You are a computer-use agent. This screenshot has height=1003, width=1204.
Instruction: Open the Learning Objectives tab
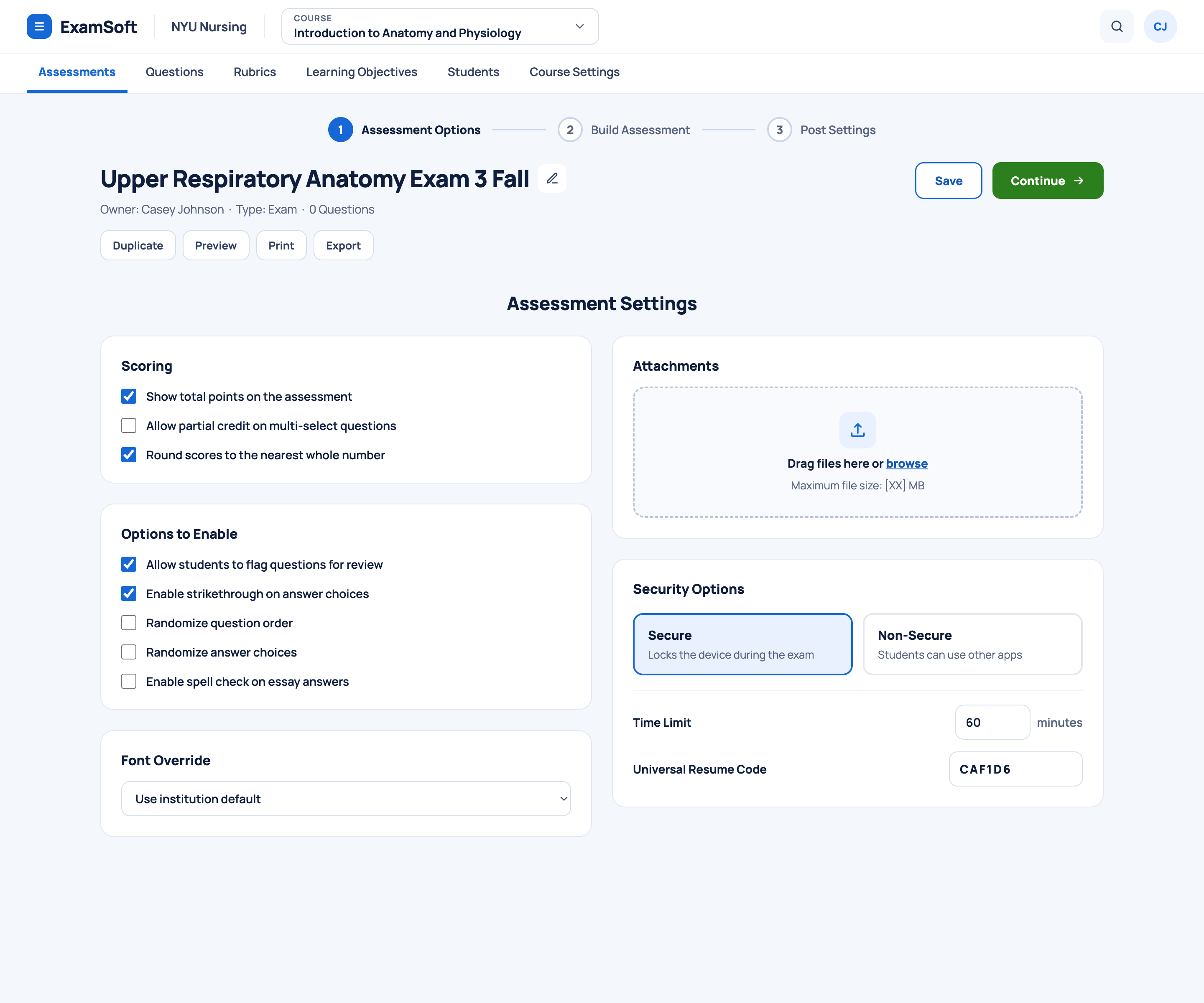tap(362, 72)
